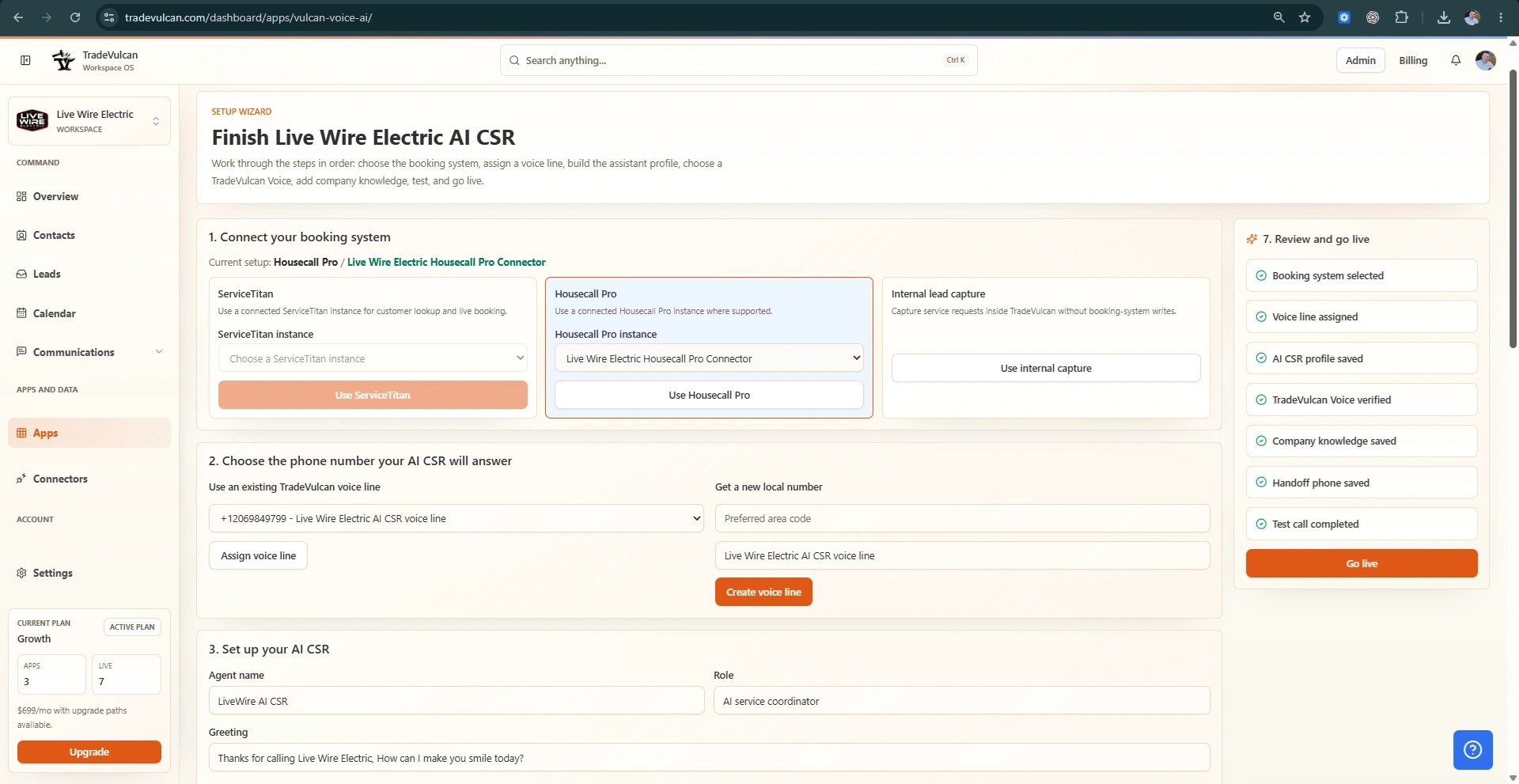Viewport: 1519px width, 784px height.
Task: Open the browser zoom magnifier icon
Action: (x=1278, y=17)
